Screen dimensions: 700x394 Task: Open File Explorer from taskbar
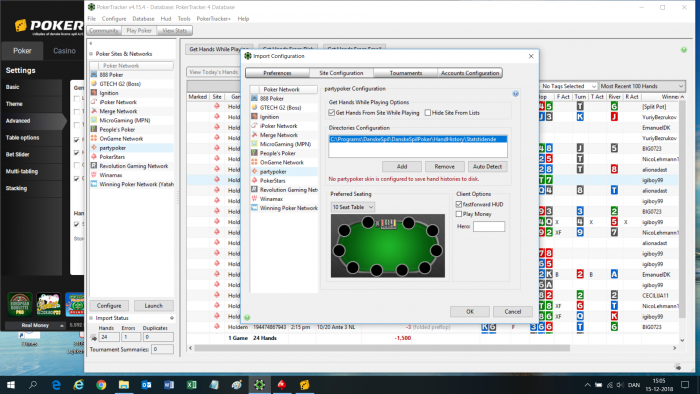[124, 385]
